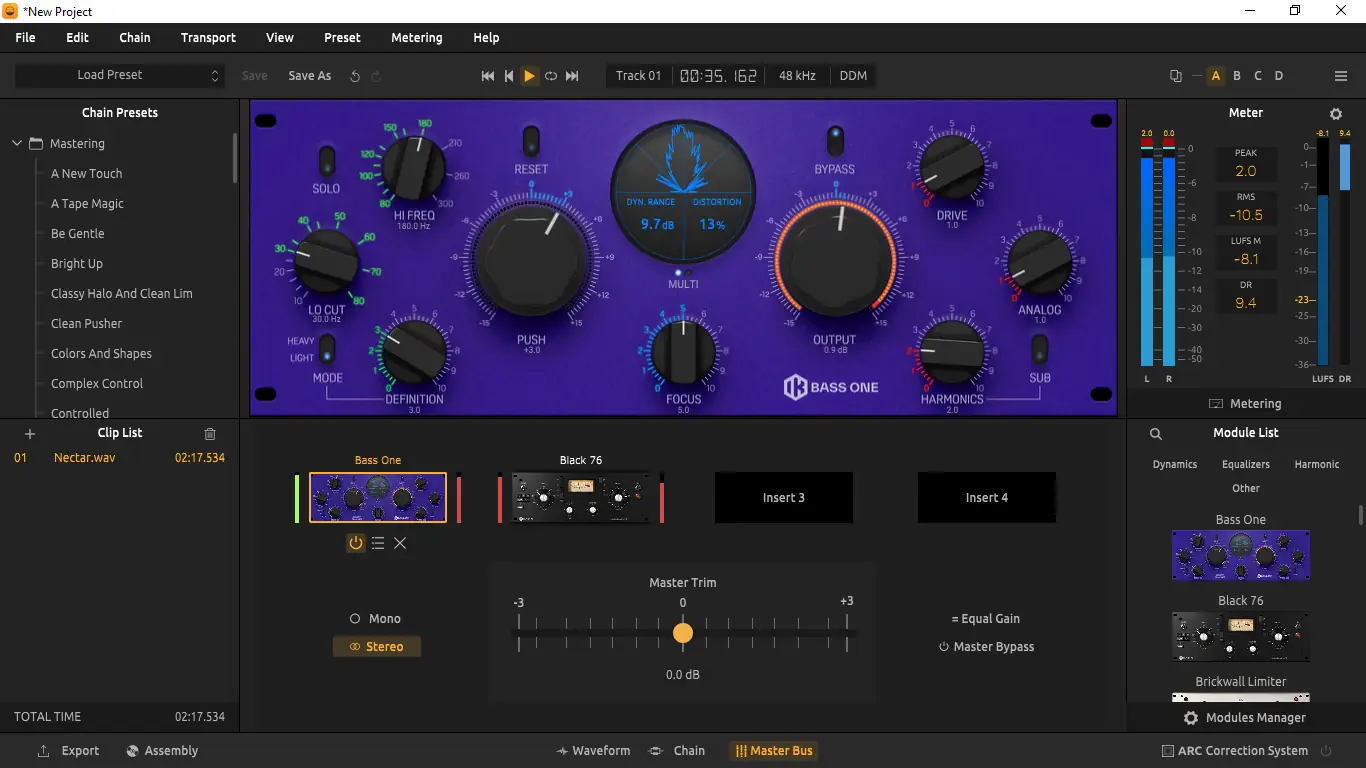Open the Assembly view
Screen dimensions: 1366x768
(163, 751)
